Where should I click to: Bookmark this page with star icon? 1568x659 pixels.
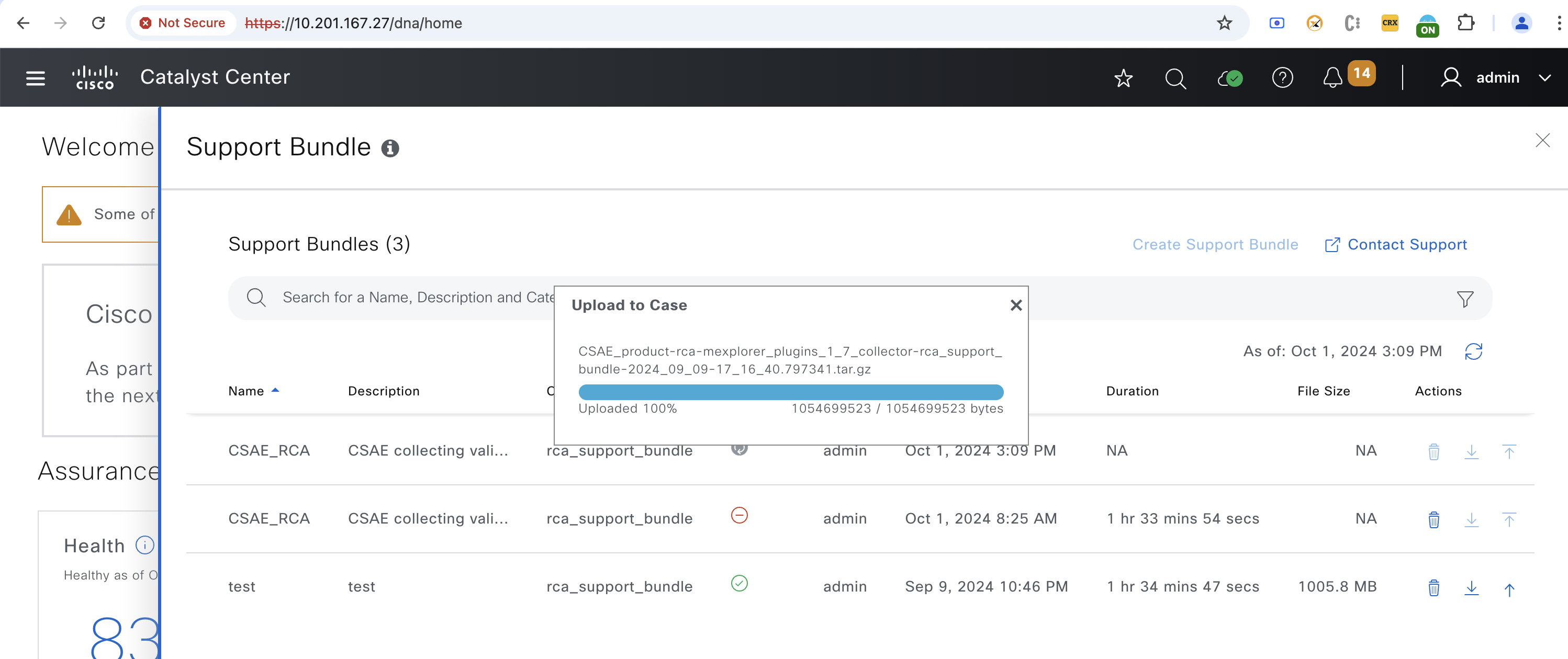point(1224,23)
